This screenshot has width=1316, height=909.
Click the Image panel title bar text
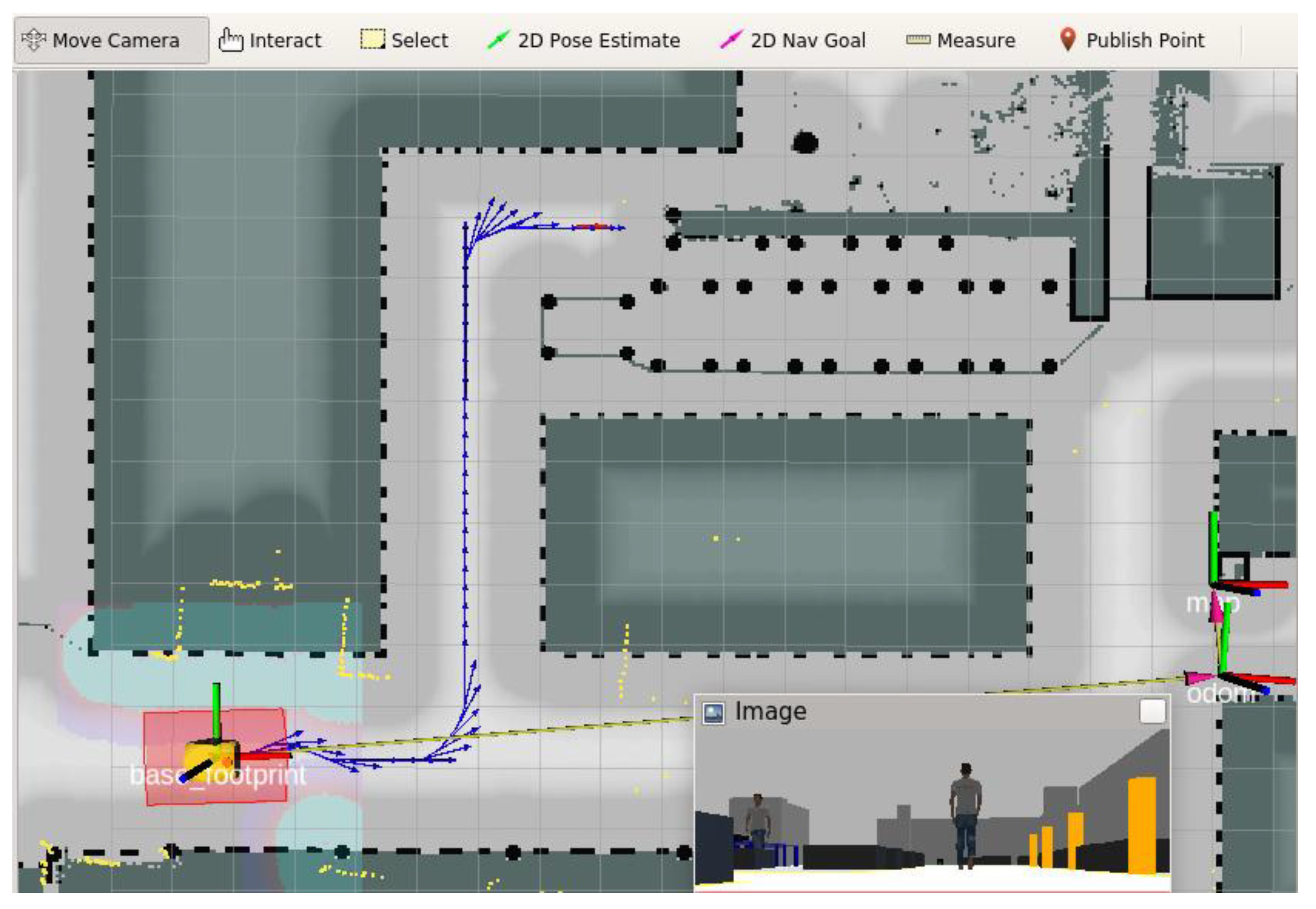click(x=770, y=711)
